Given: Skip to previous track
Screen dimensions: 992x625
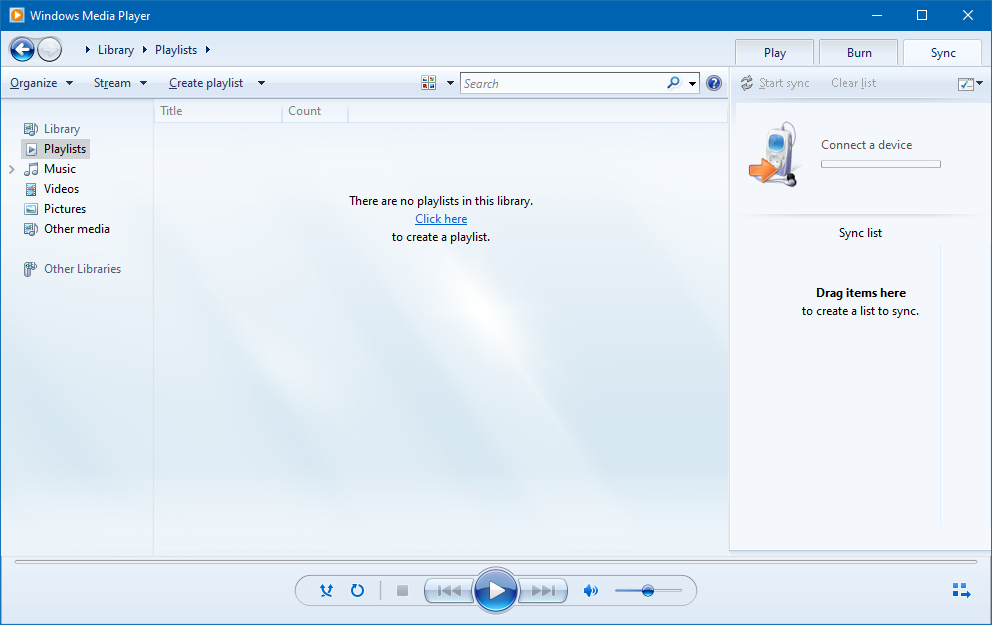Looking at the screenshot, I should 449,591.
